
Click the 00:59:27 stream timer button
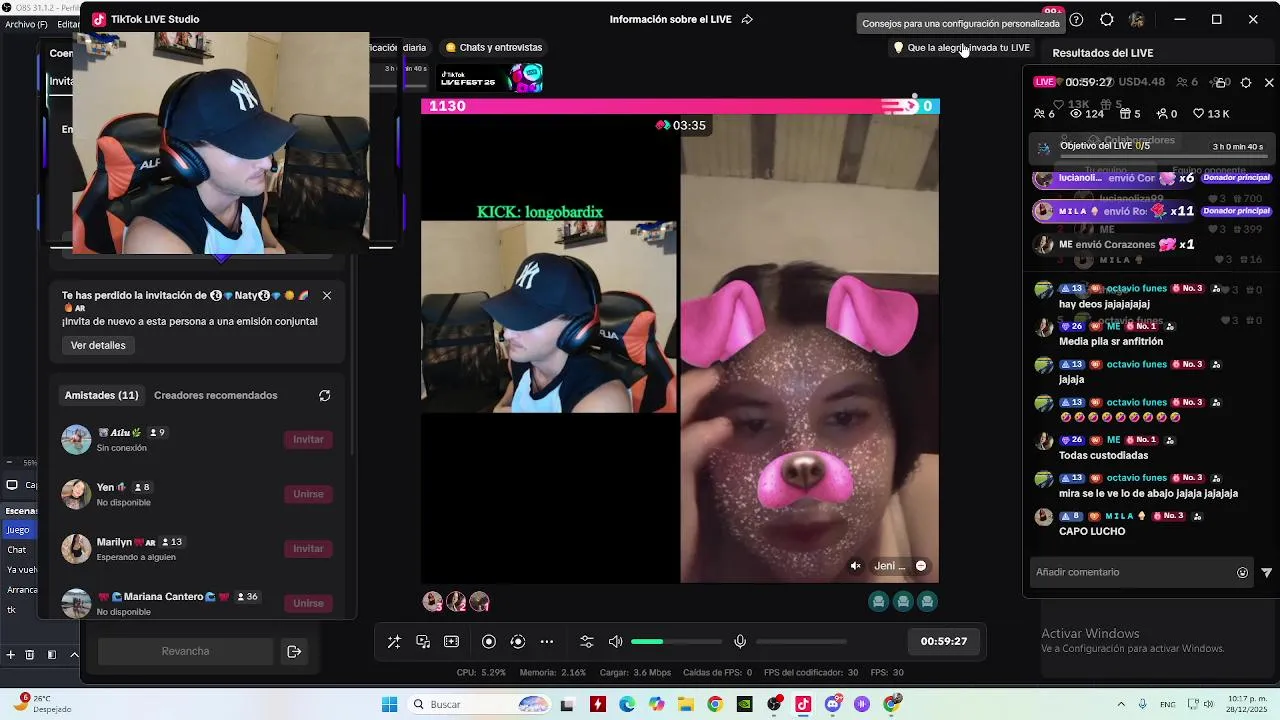tap(944, 642)
